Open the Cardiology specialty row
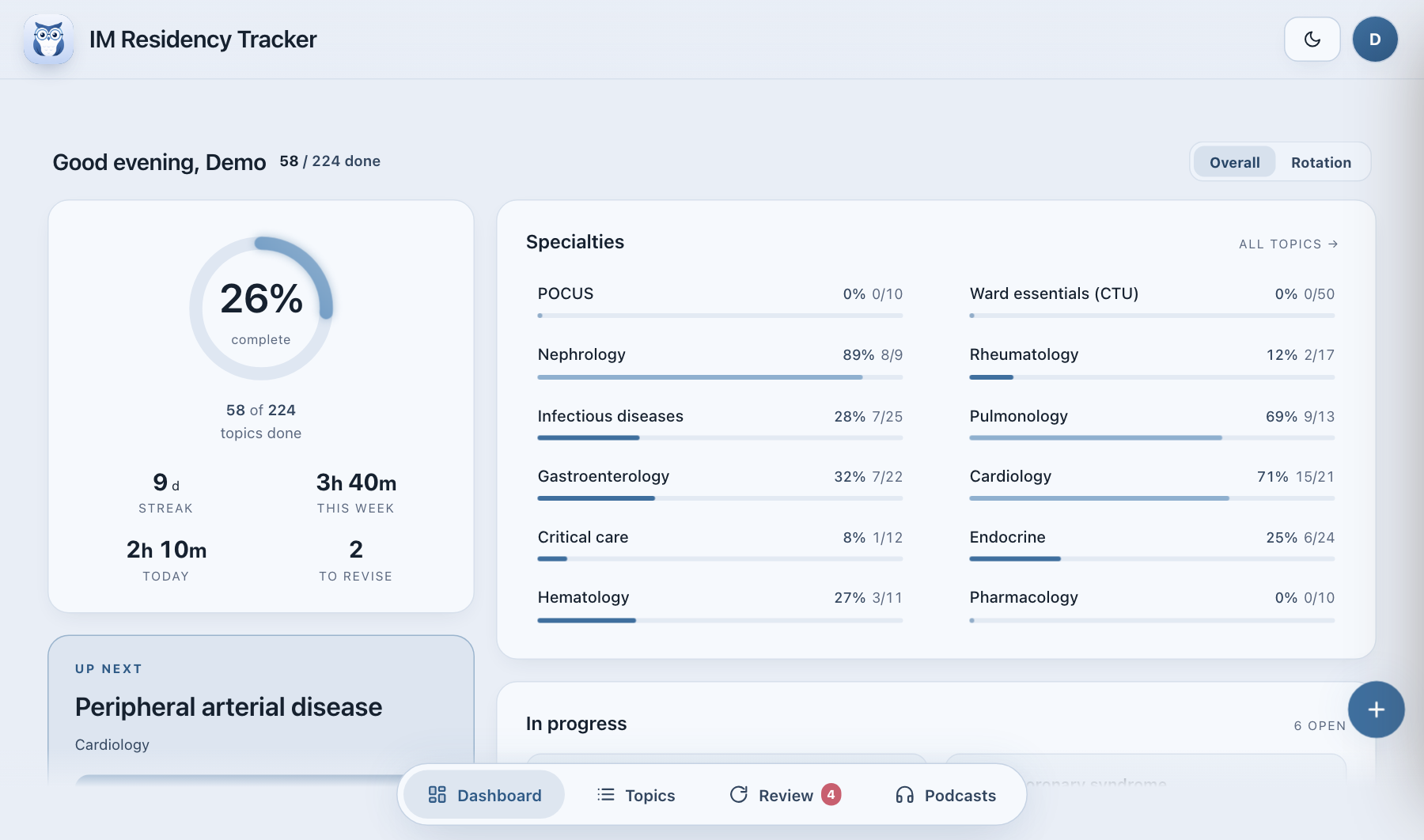 pyautogui.click(x=1152, y=486)
